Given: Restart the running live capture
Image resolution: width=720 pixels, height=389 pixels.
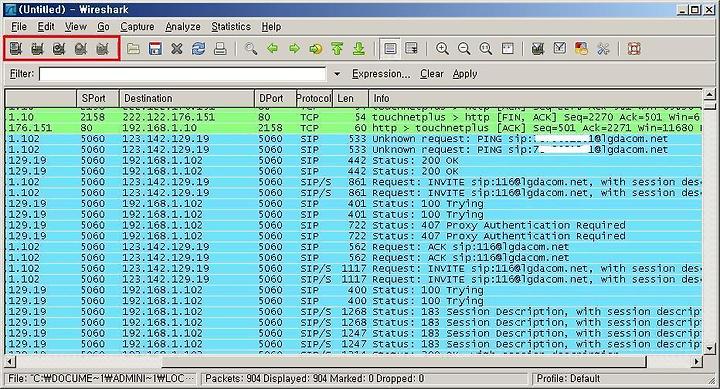Looking at the screenshot, I should tap(102, 48).
